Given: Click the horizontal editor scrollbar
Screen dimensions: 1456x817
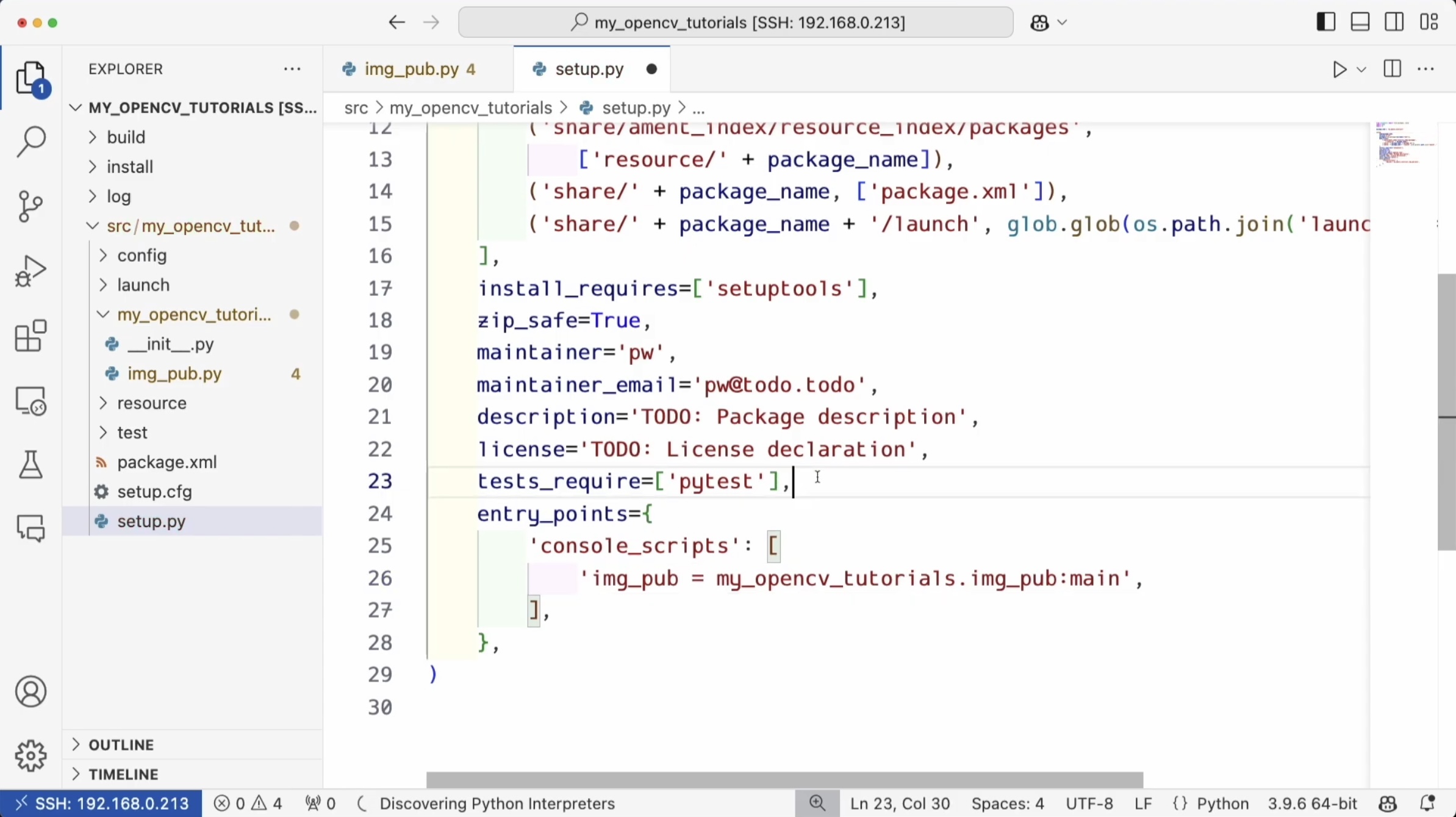Looking at the screenshot, I should (x=784, y=780).
